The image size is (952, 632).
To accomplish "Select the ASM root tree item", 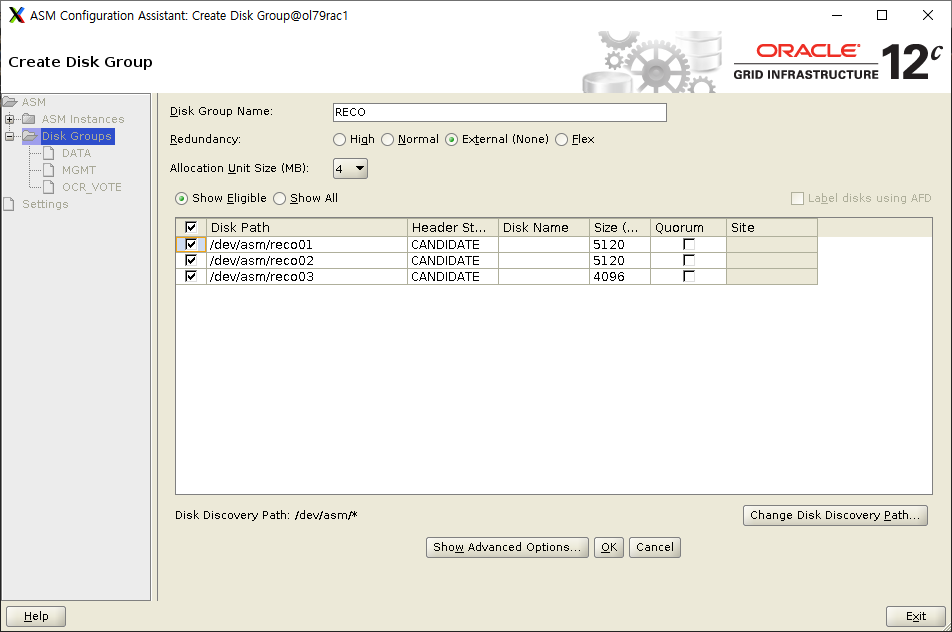I will pyautogui.click(x=33, y=102).
